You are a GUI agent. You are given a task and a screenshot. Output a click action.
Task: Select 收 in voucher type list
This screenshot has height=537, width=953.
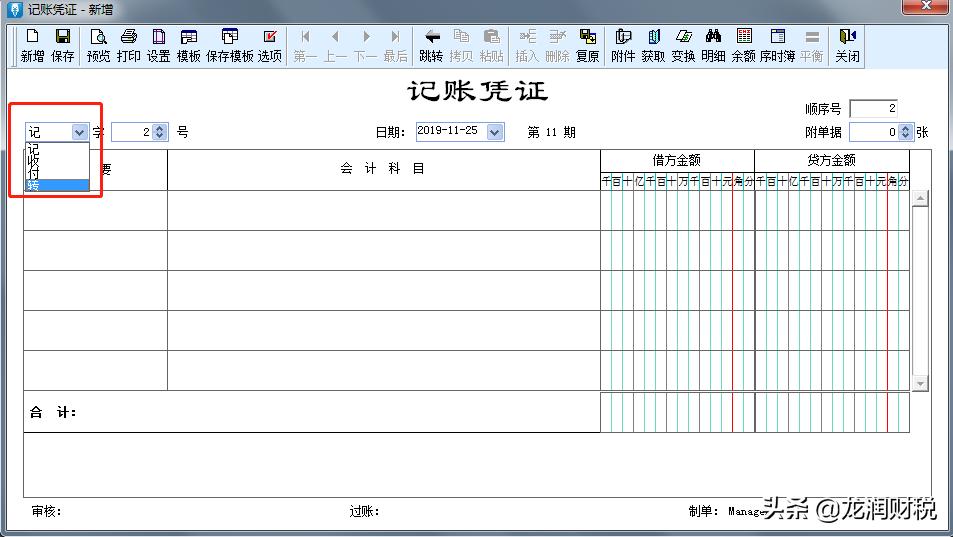coord(57,161)
